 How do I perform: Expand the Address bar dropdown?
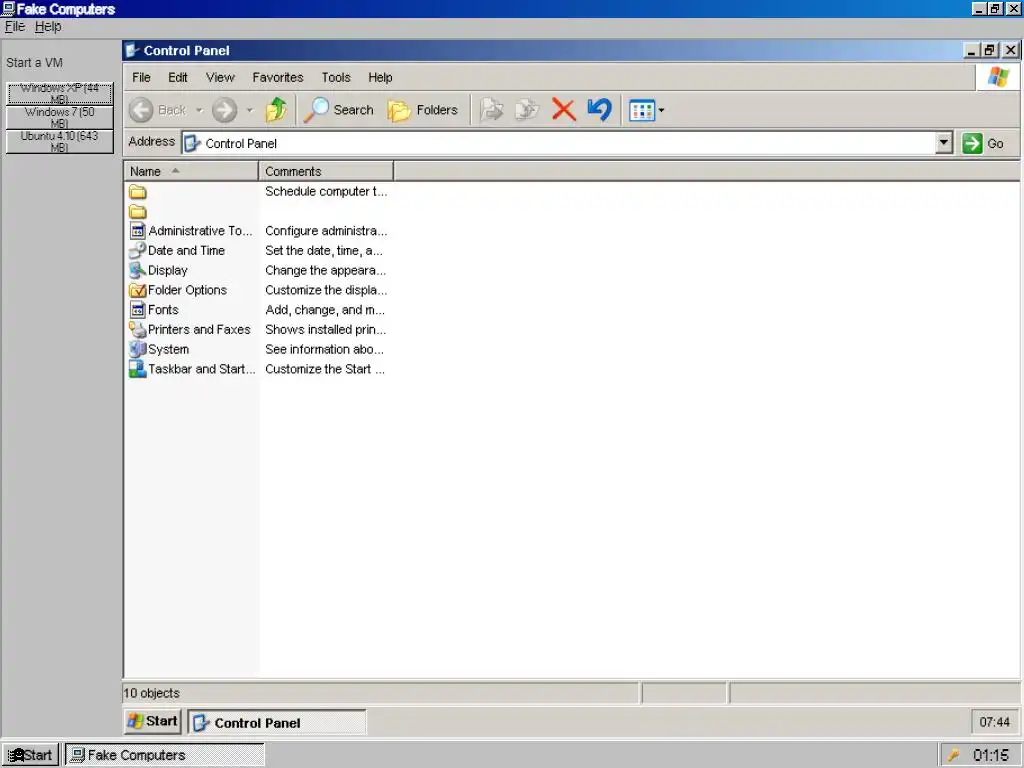(x=944, y=142)
